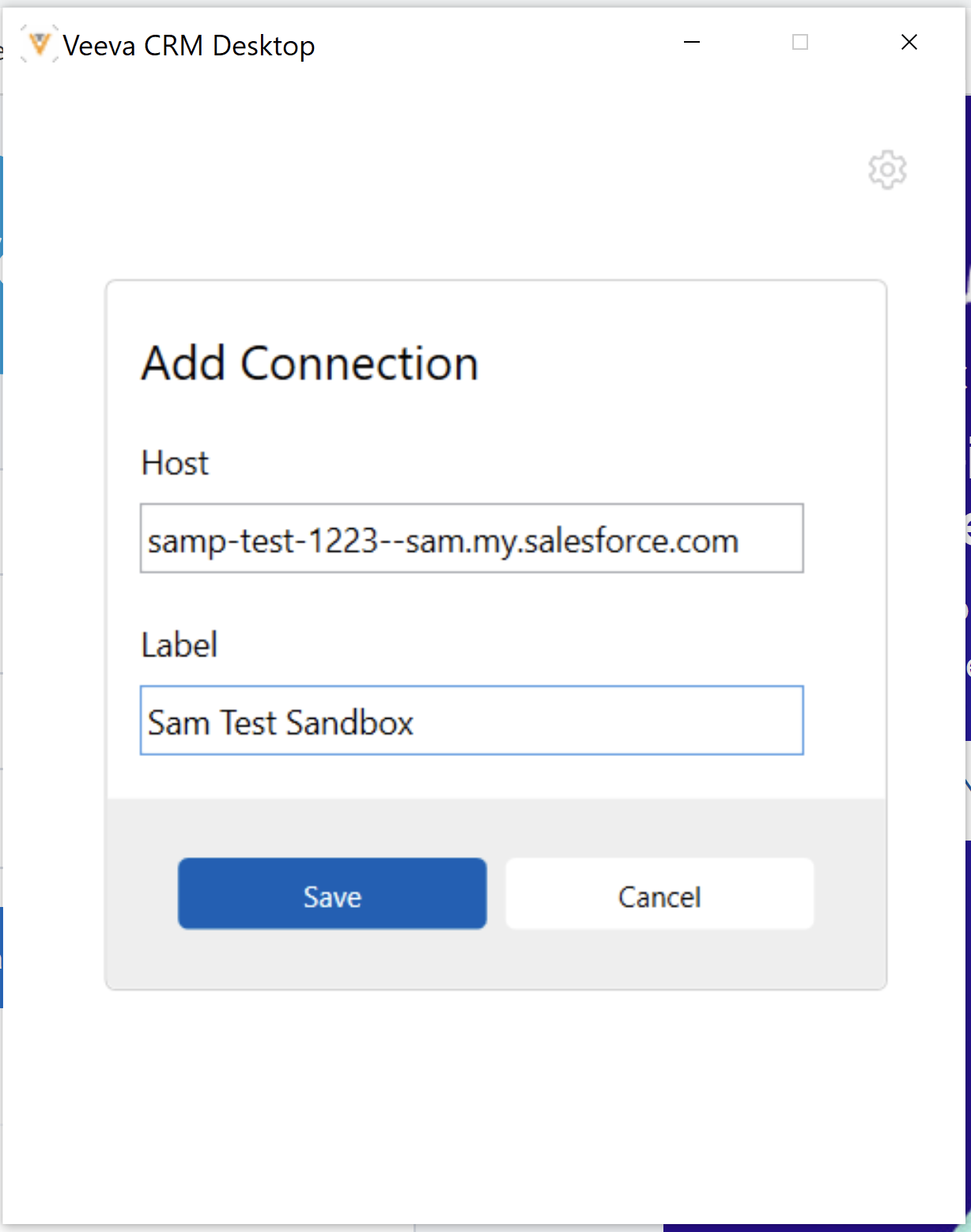Click inside the Host input field

(471, 539)
